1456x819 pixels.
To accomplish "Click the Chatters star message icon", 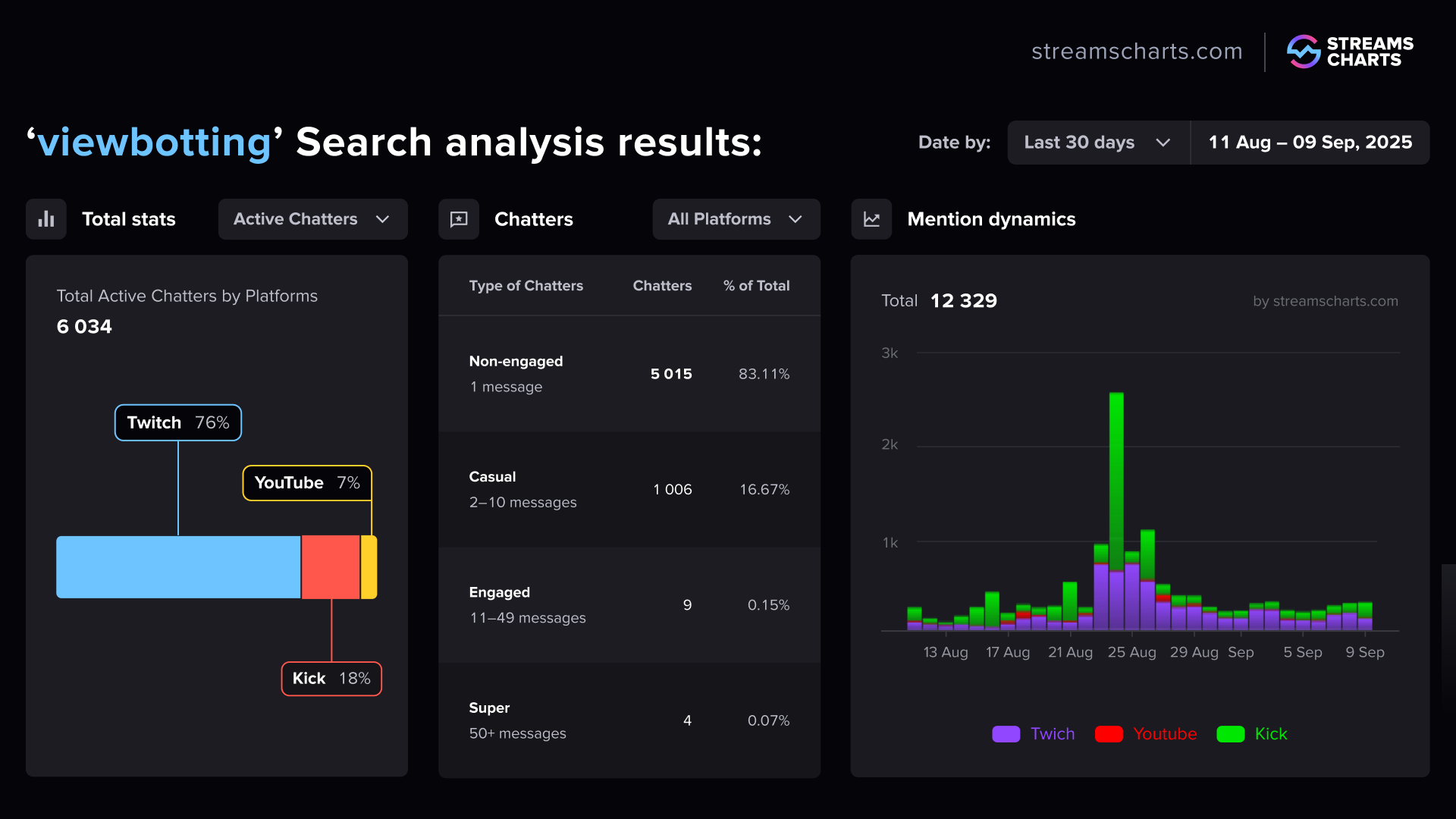I will pos(459,219).
